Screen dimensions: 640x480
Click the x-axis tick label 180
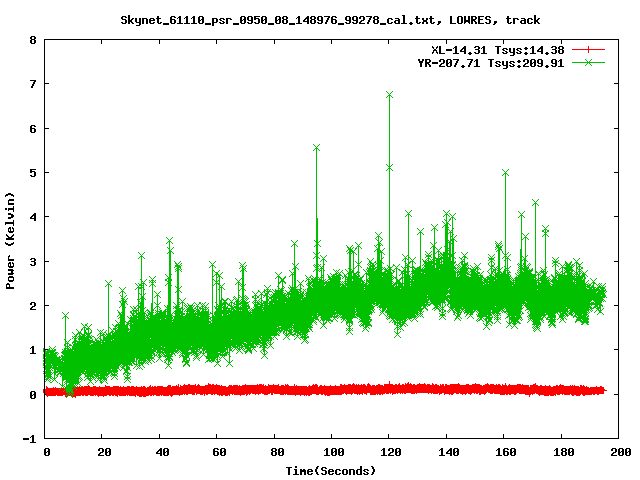(x=561, y=452)
